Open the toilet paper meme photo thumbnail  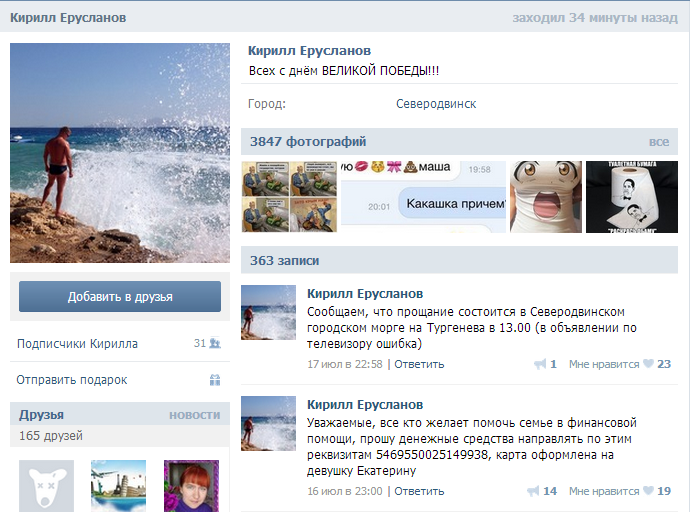tap(632, 197)
